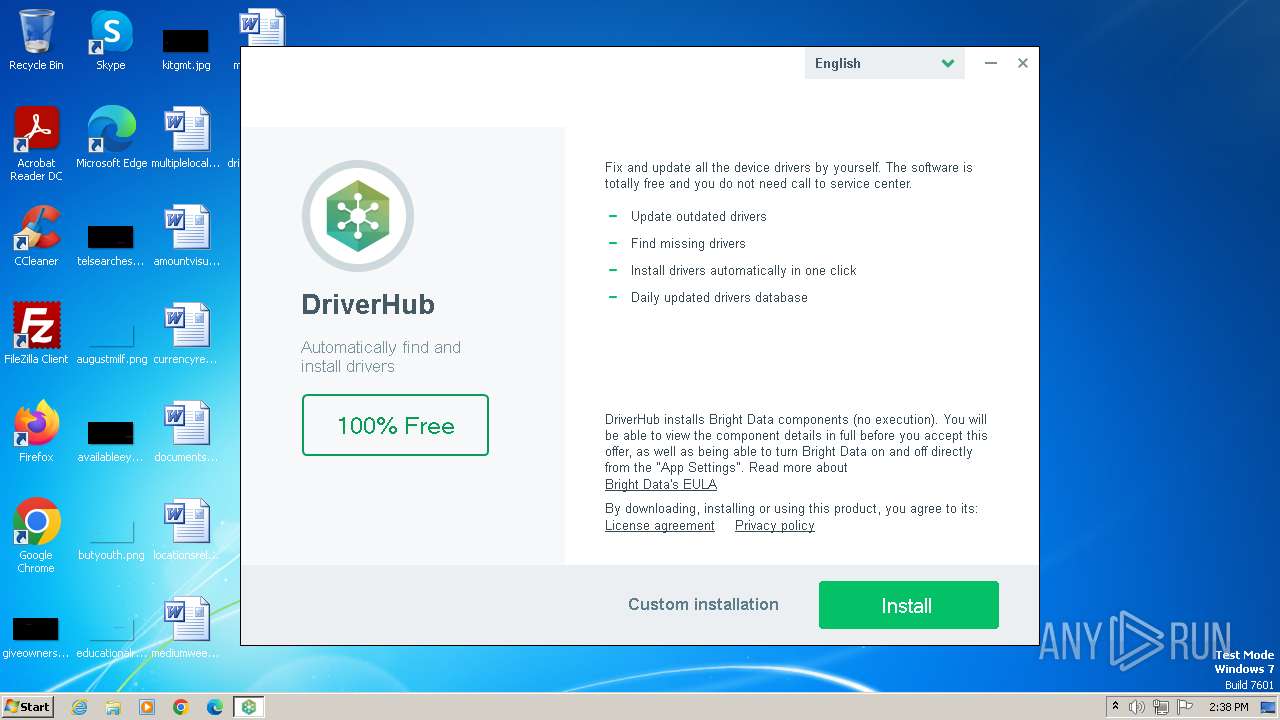The width and height of the screenshot is (1280, 720).
Task: Select the CCleaner desktop shortcut
Action: (36, 236)
